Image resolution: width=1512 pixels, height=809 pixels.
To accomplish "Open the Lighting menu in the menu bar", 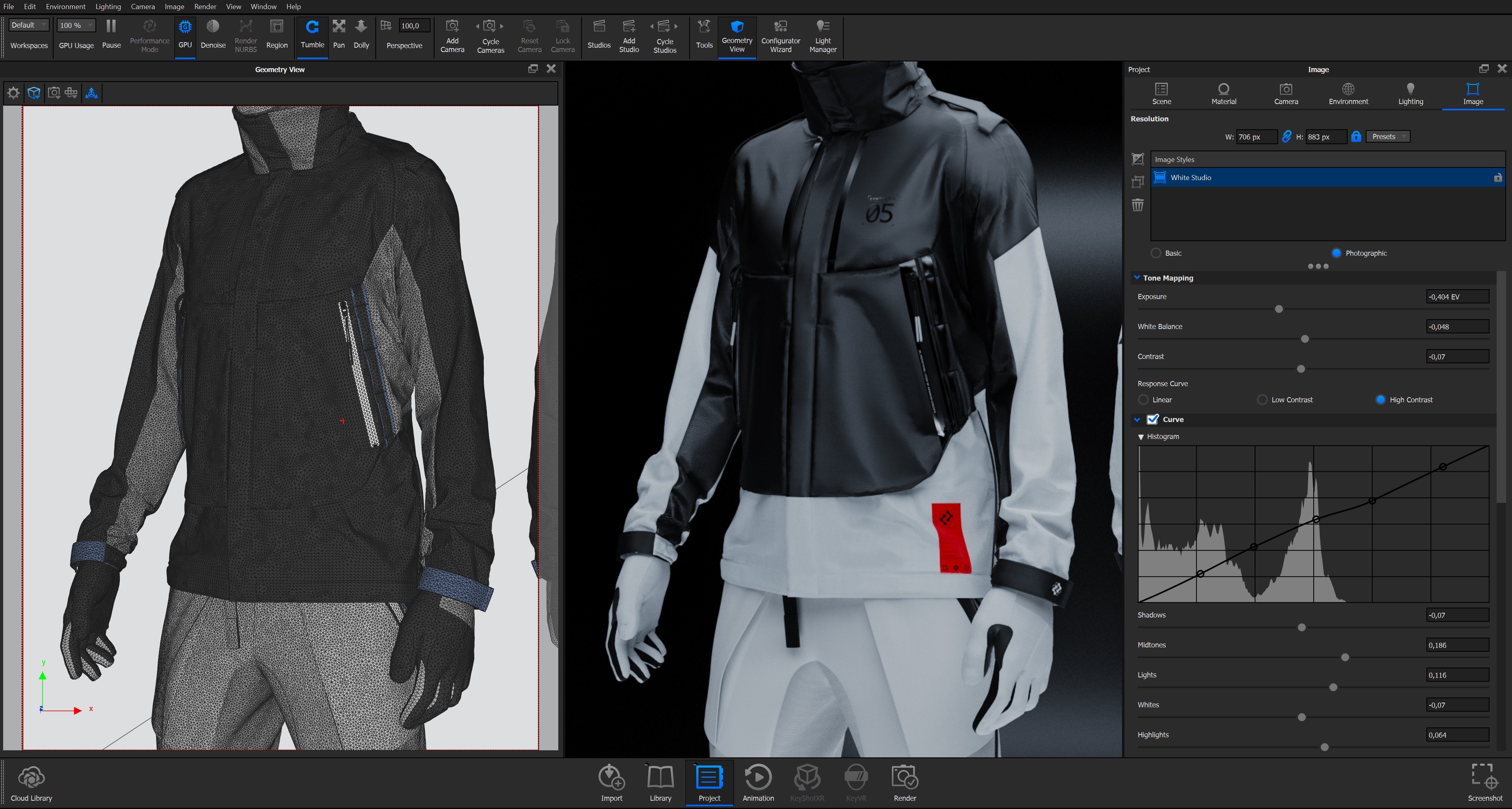I will 108,6.
